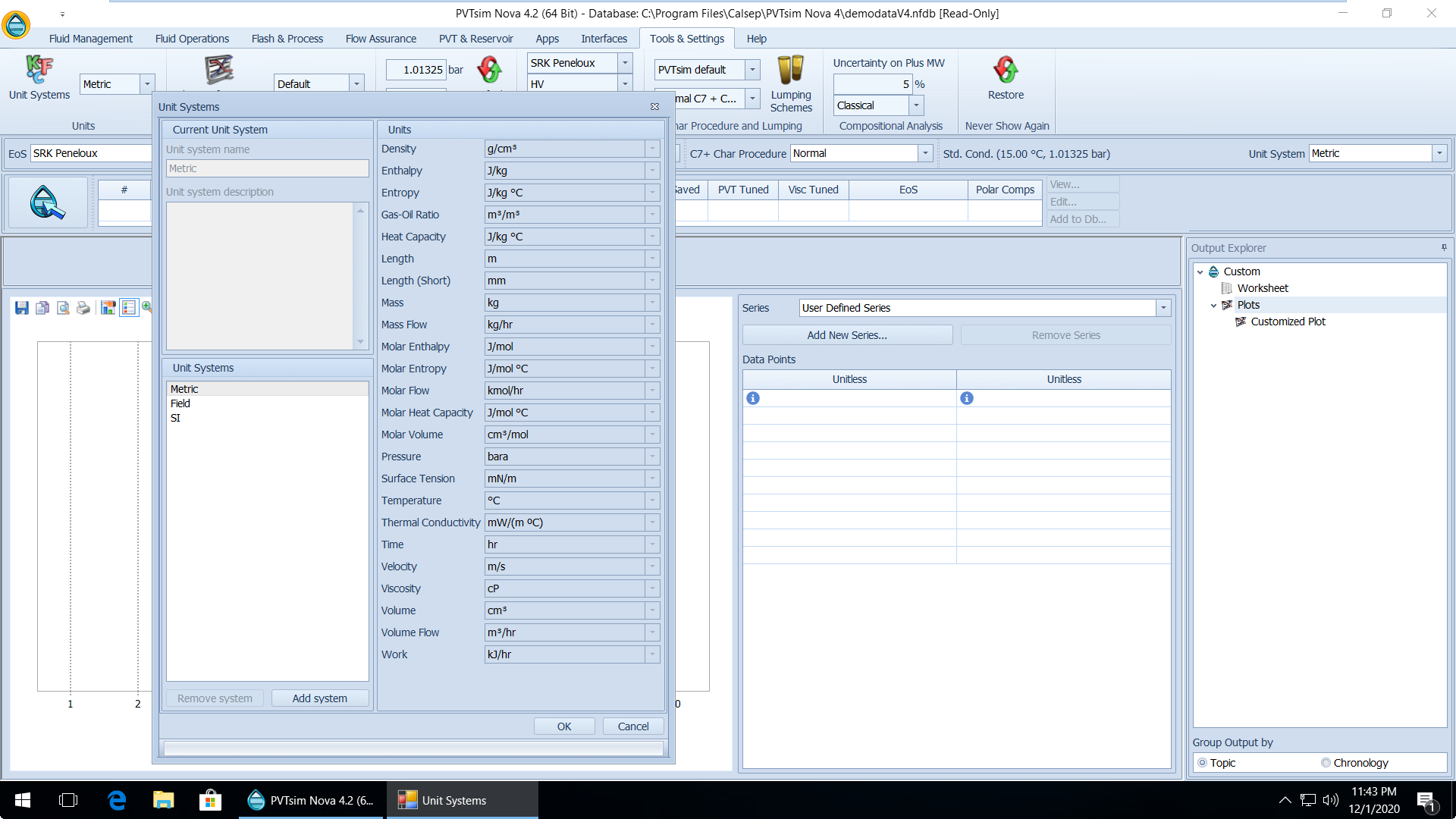Click the restore defaults icon next to bar
Screen dimensions: 1456x819
click(490, 71)
